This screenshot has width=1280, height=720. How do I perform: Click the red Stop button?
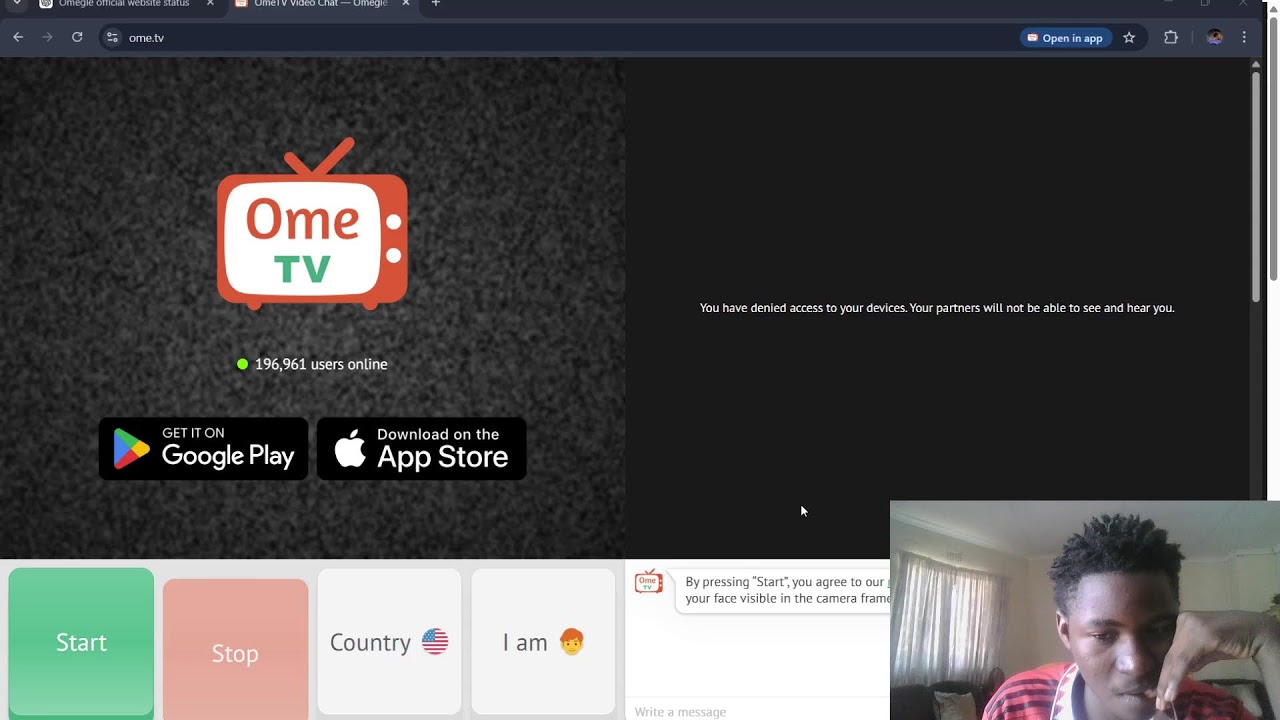coord(235,649)
